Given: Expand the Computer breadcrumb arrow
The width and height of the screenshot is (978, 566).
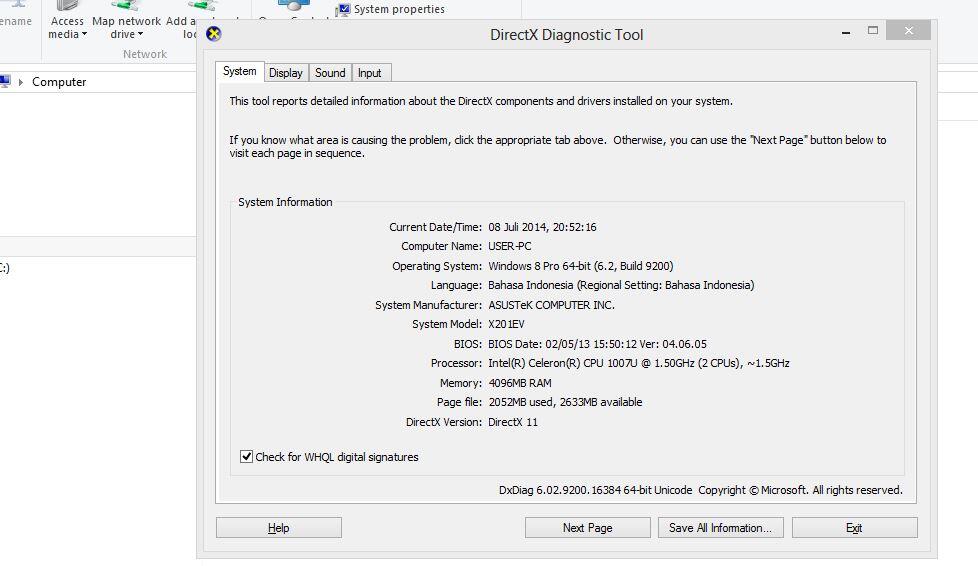Looking at the screenshot, I should point(21,82).
